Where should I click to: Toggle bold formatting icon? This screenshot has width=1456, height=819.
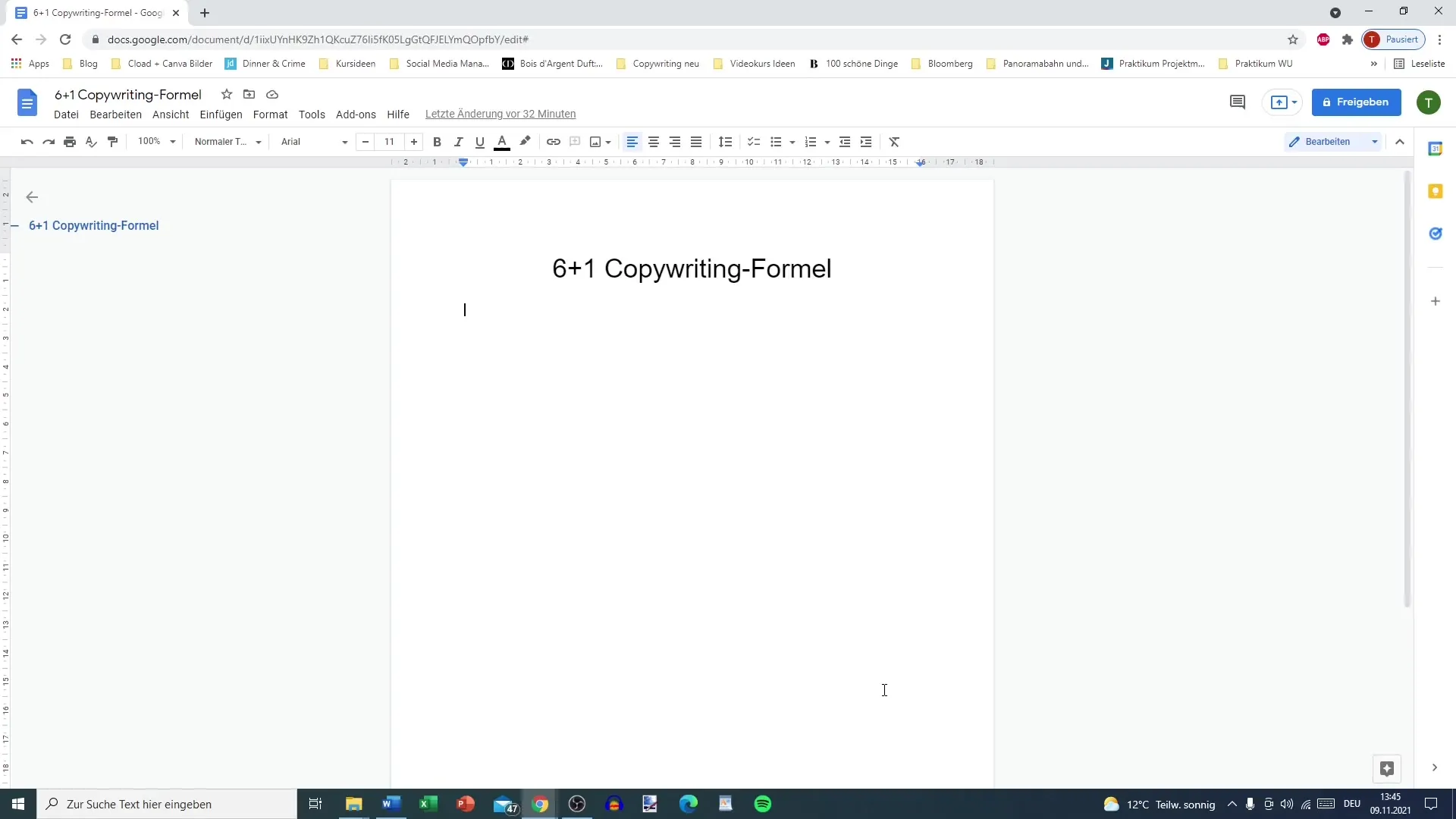pyautogui.click(x=437, y=141)
